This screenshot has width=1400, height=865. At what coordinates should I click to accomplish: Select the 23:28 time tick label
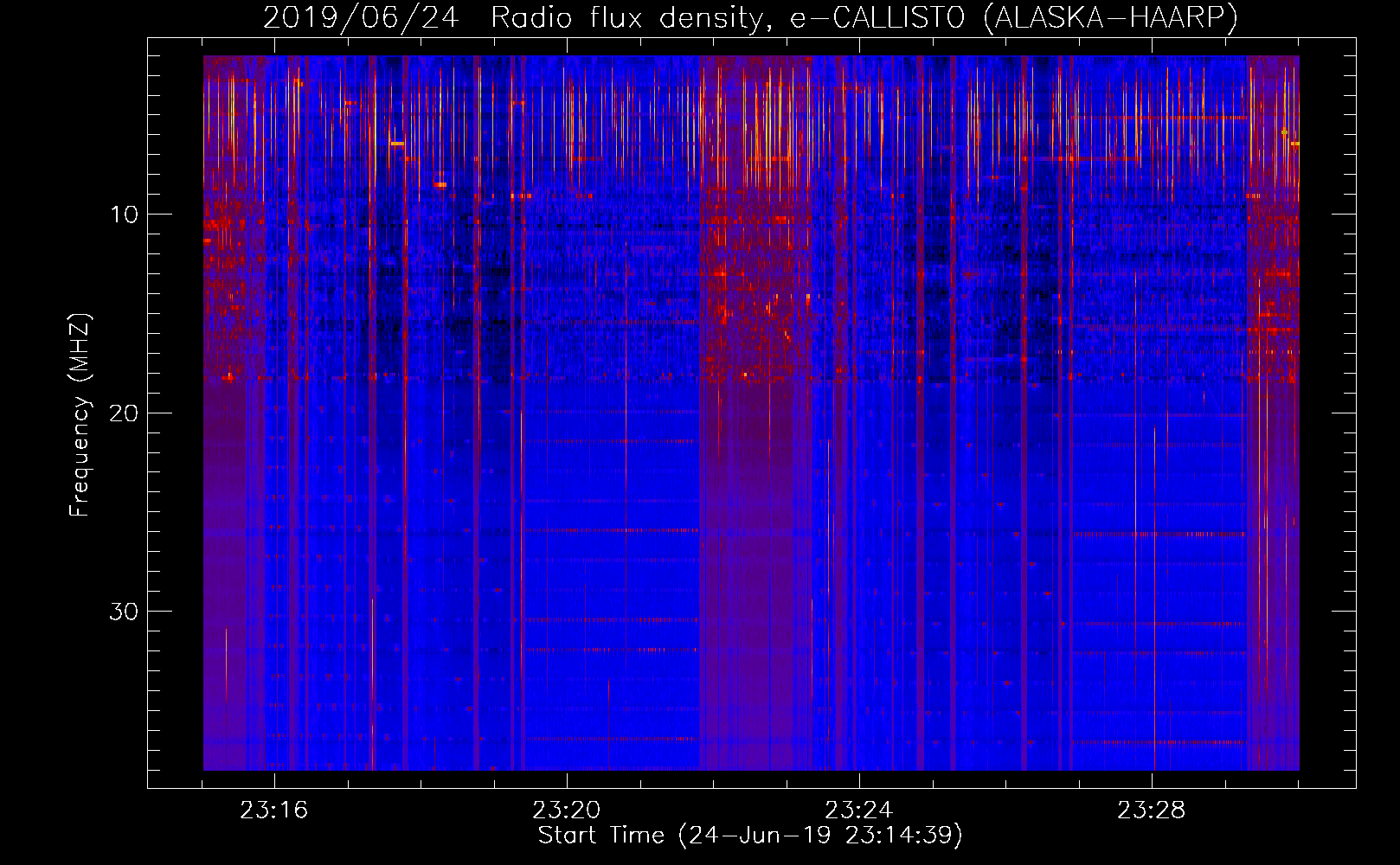coord(1152,811)
